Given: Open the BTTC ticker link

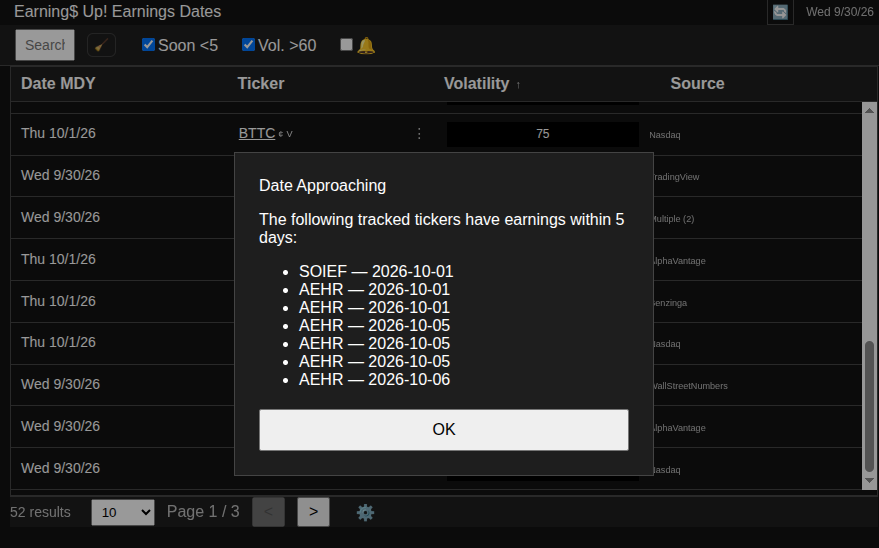Looking at the screenshot, I should pyautogui.click(x=257, y=133).
